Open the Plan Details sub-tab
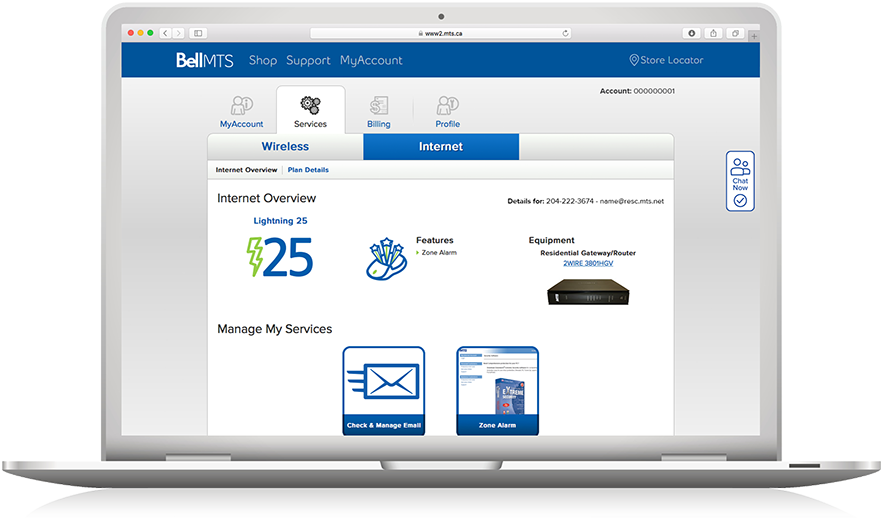The image size is (883, 520). [x=308, y=170]
